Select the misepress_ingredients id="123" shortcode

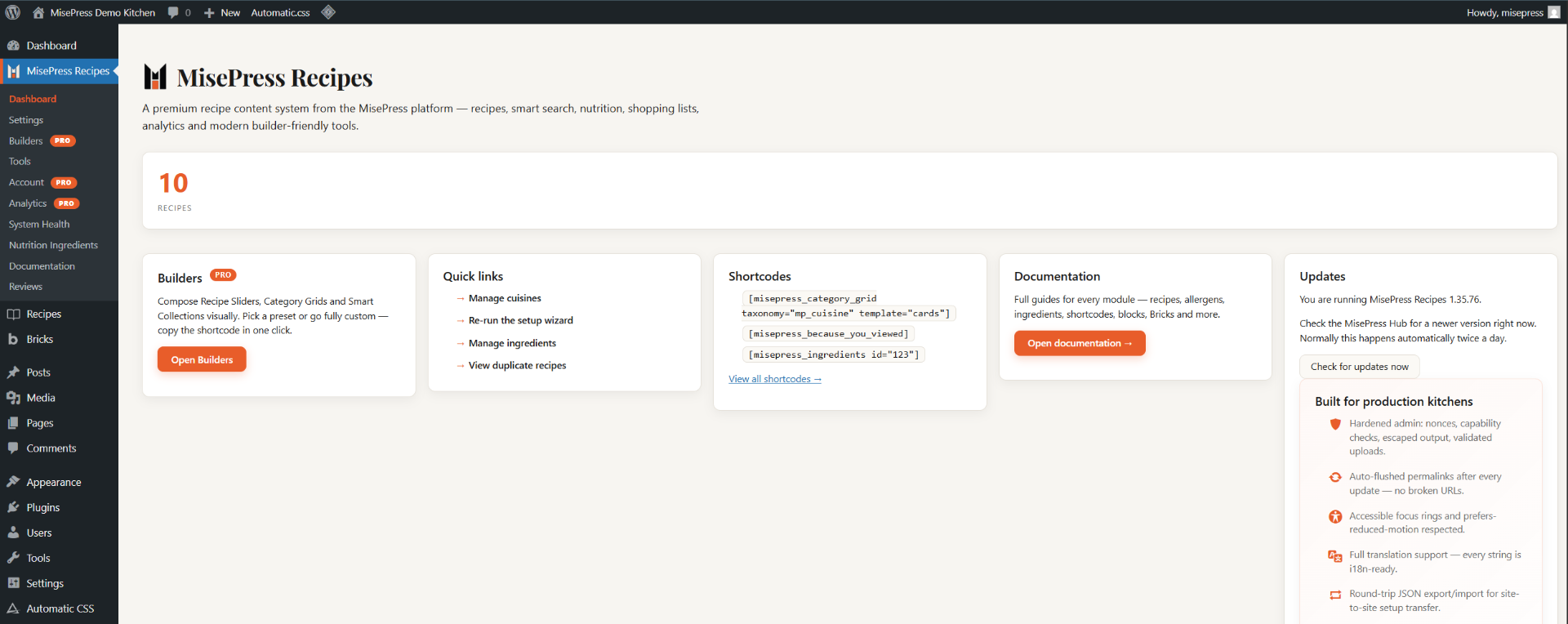(834, 354)
